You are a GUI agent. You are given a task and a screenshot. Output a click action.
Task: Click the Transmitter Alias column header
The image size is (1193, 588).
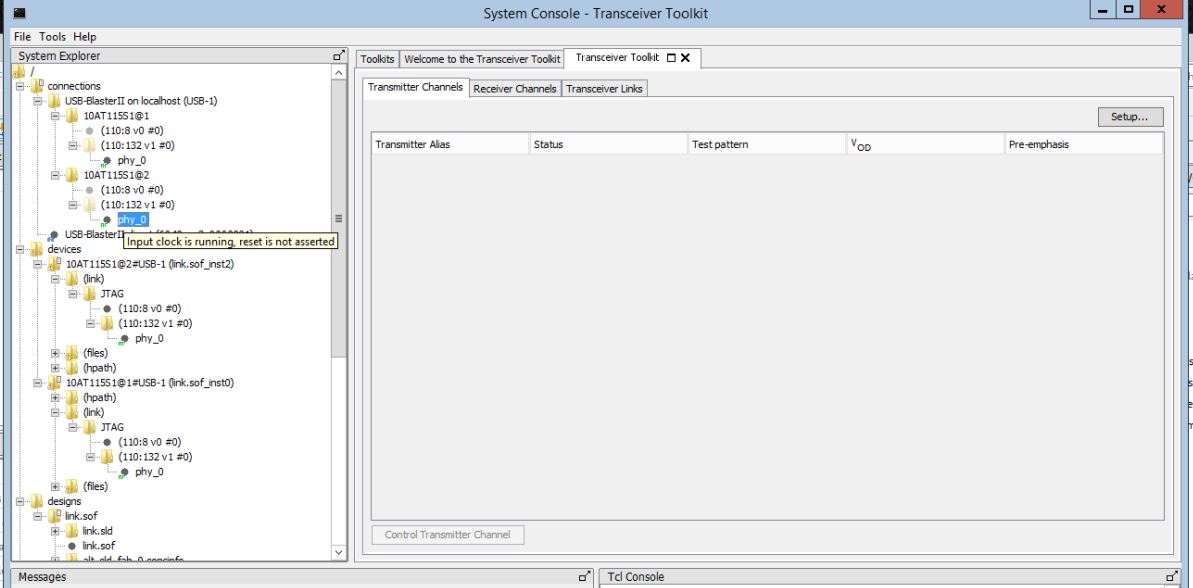pyautogui.click(x=450, y=144)
